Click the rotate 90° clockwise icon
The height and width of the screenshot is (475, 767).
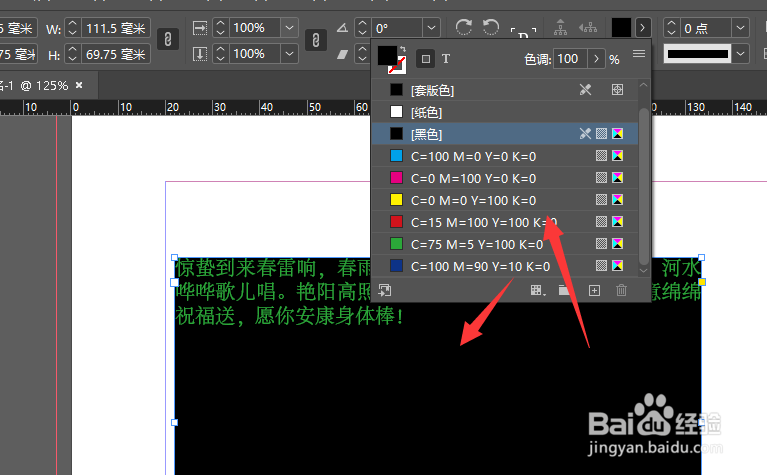[x=464, y=27]
